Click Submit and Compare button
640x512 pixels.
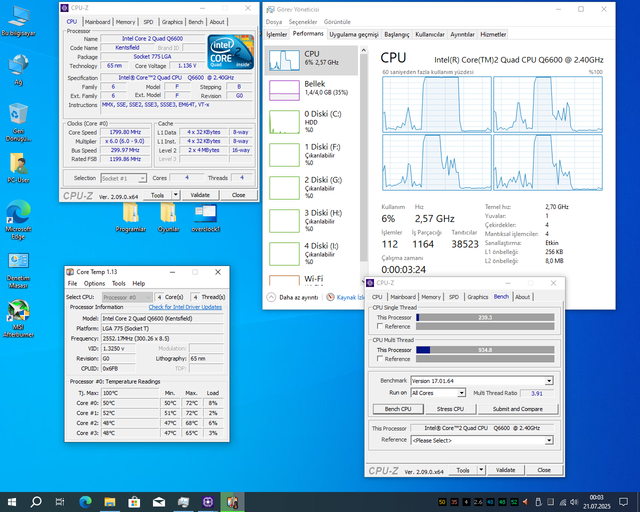(518, 409)
